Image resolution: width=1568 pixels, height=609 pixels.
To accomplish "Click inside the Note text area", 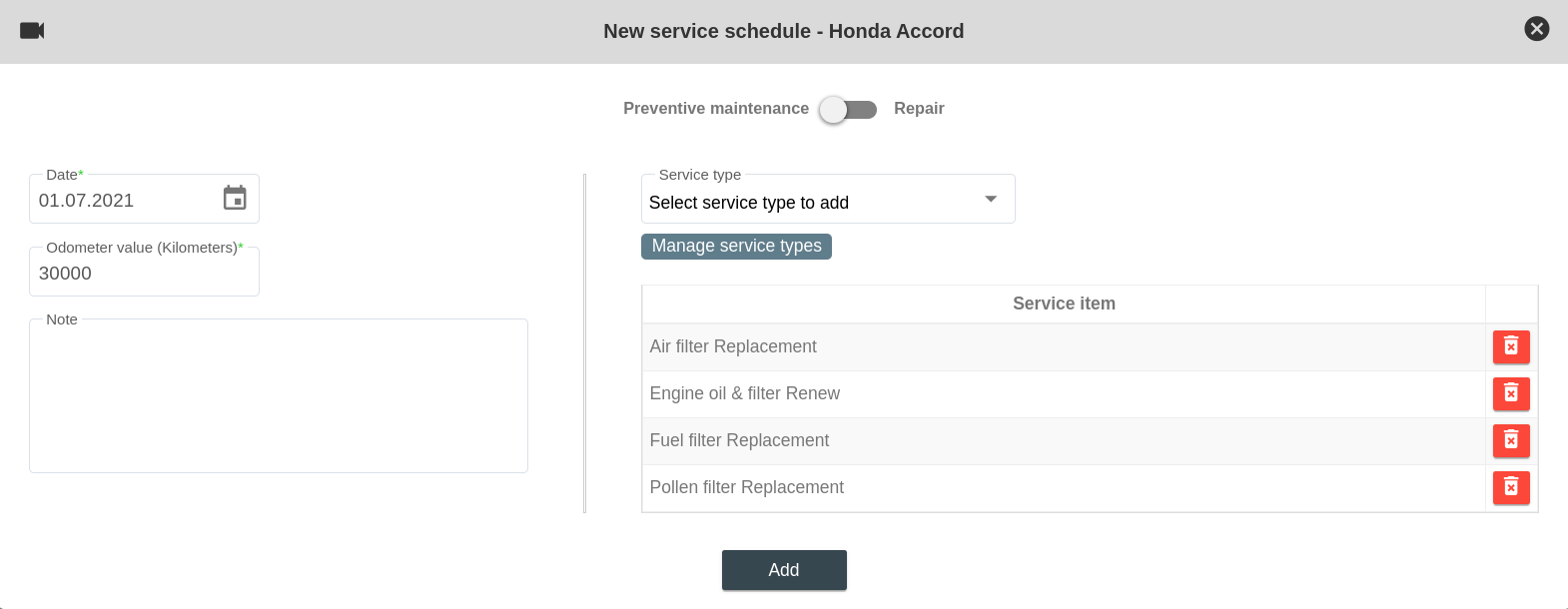I will [x=278, y=397].
